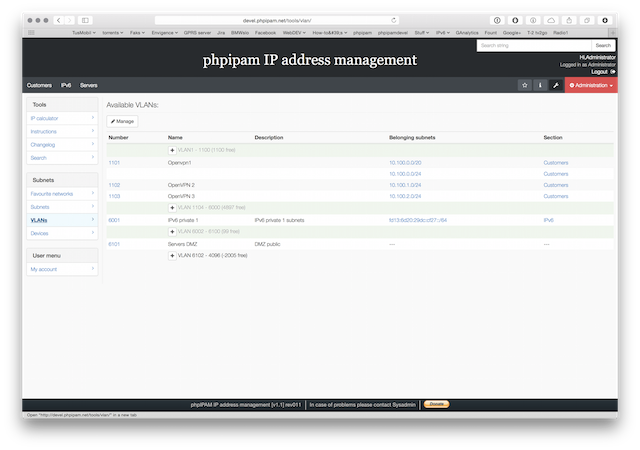
Task: Open the Stuff bookmarks dropdown
Action: coord(422,33)
